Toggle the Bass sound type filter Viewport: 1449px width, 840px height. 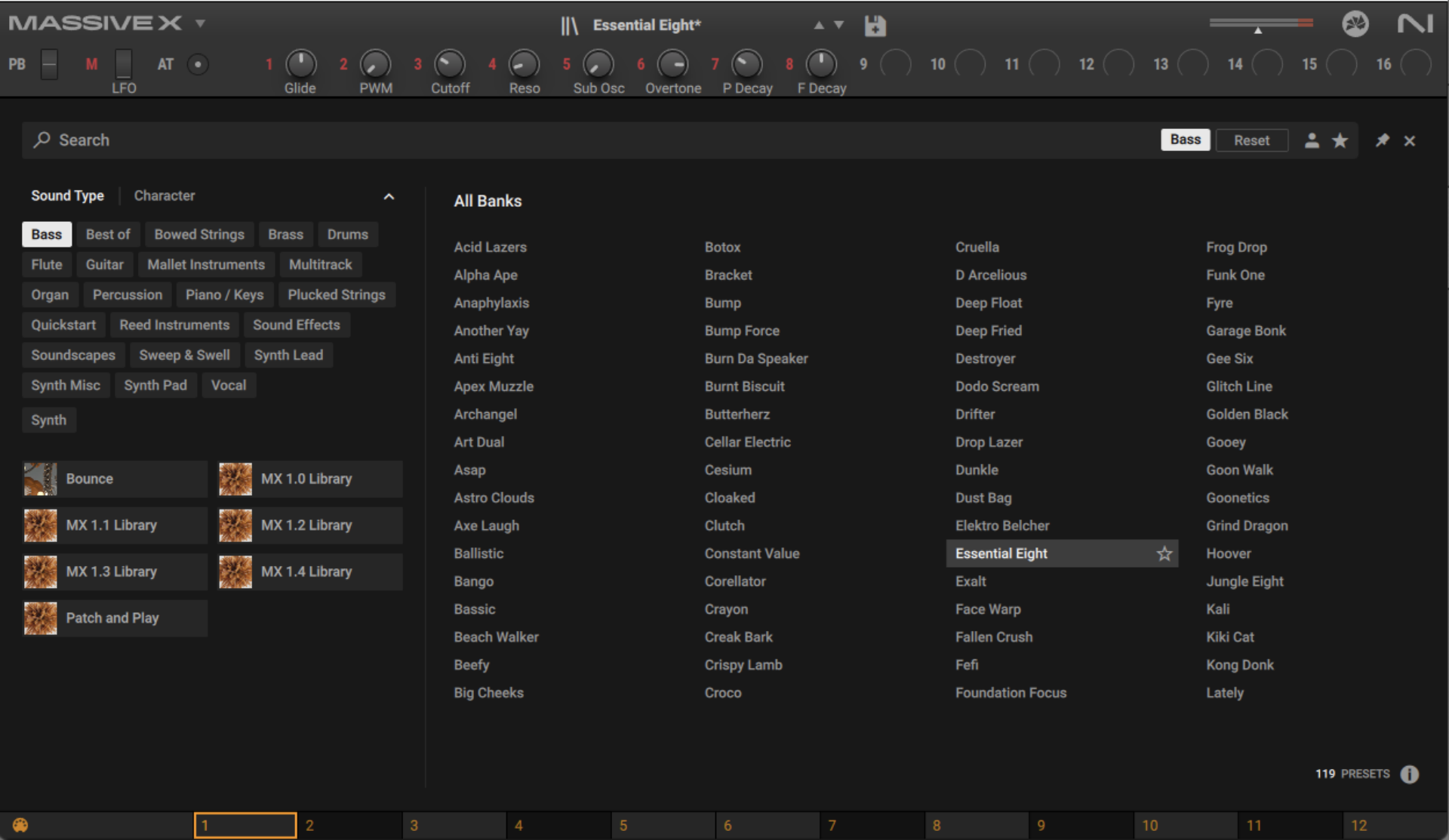pyautogui.click(x=47, y=234)
